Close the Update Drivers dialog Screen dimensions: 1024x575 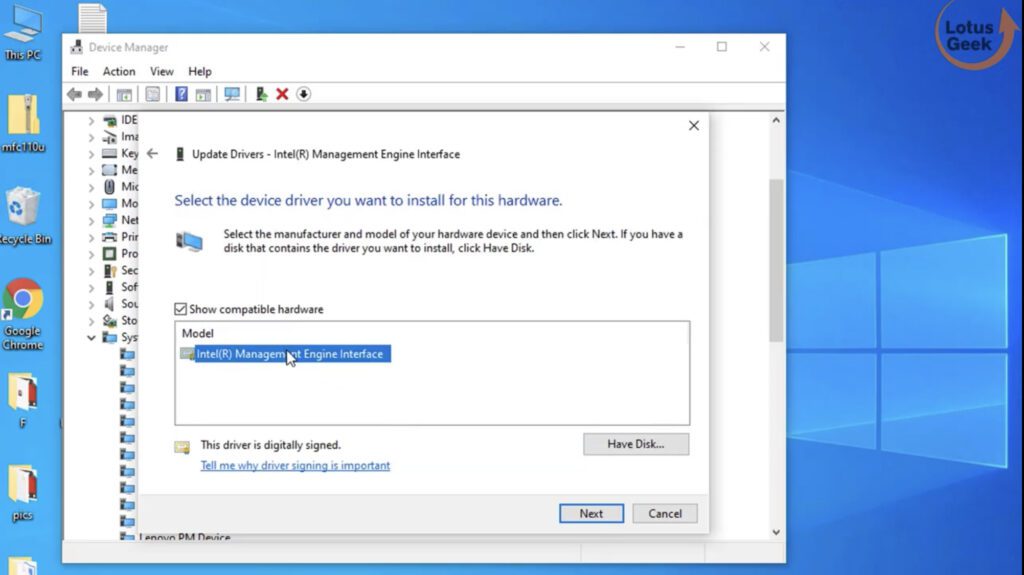[694, 125]
